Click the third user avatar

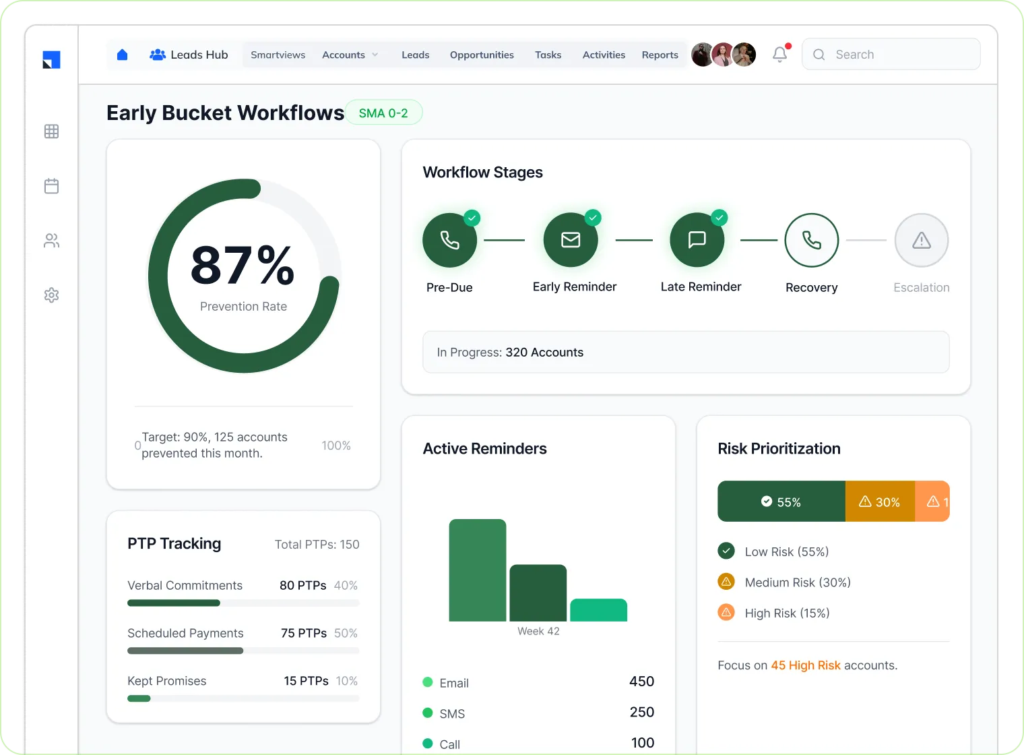pyautogui.click(x=744, y=55)
